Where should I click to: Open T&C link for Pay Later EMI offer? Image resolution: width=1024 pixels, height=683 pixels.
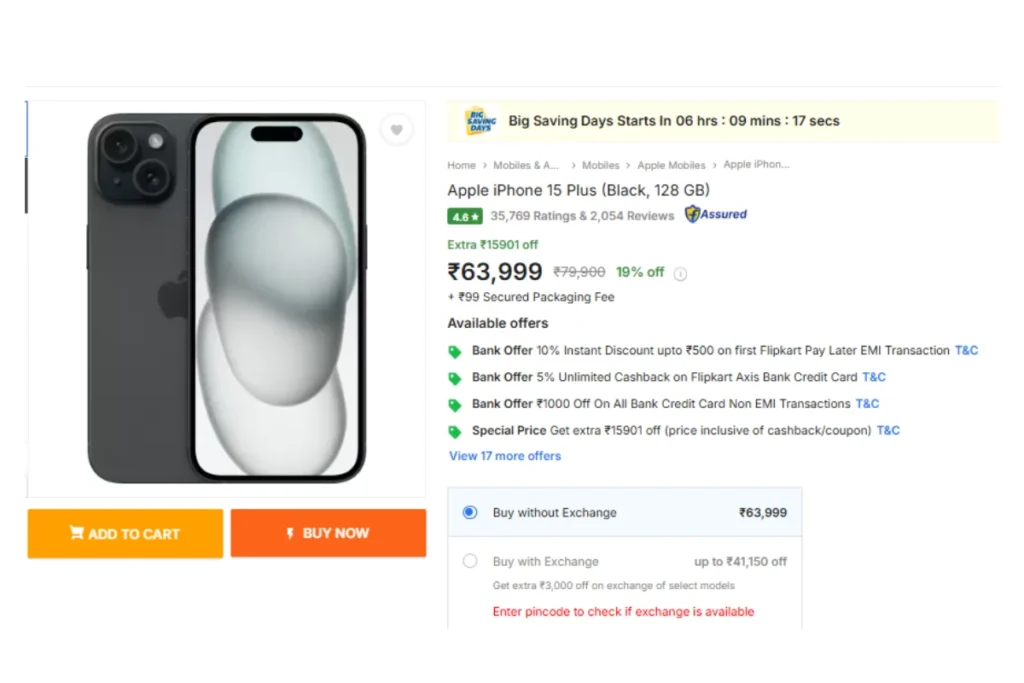pyautogui.click(x=966, y=351)
